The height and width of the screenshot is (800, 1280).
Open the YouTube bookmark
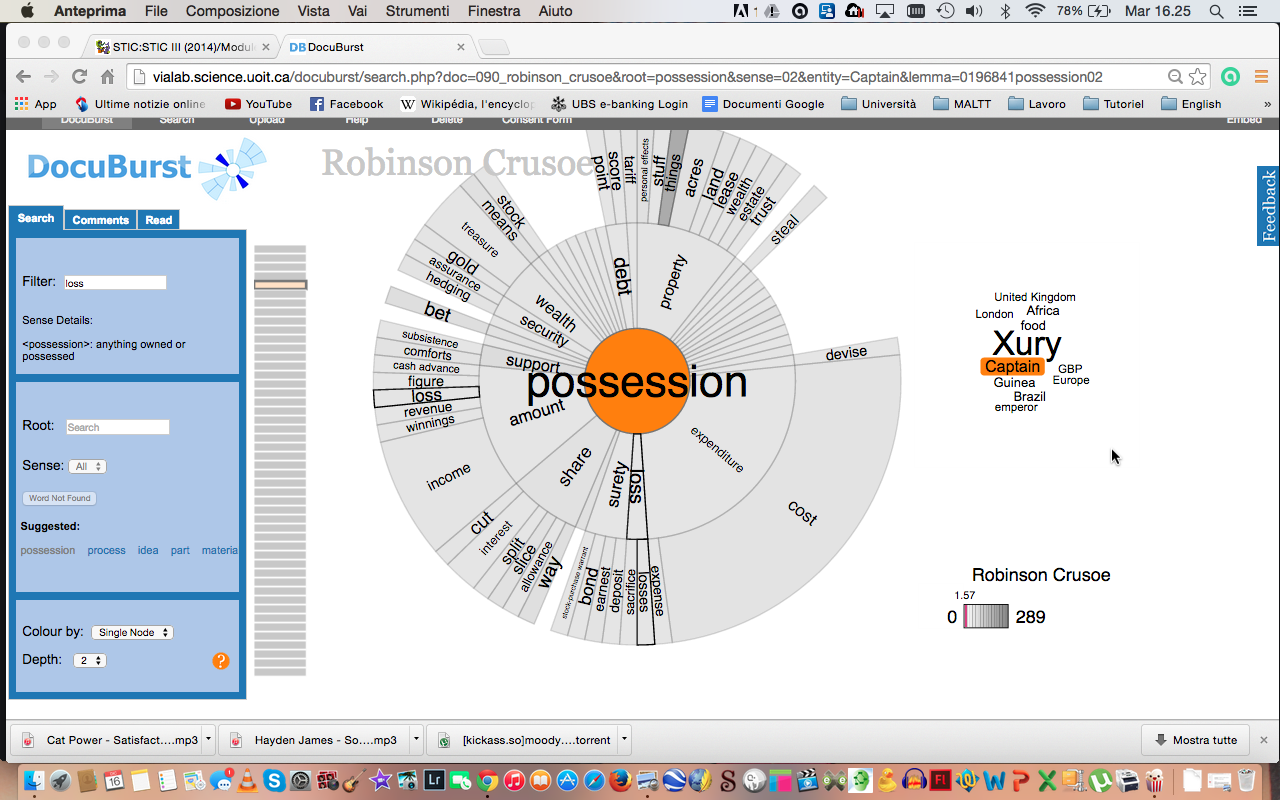point(258,103)
